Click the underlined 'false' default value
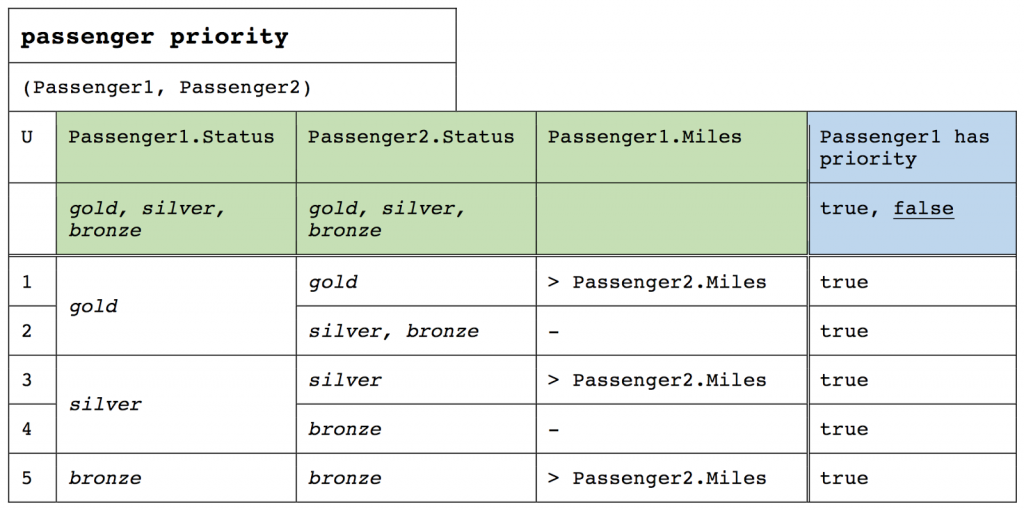The image size is (1024, 511). 923,209
